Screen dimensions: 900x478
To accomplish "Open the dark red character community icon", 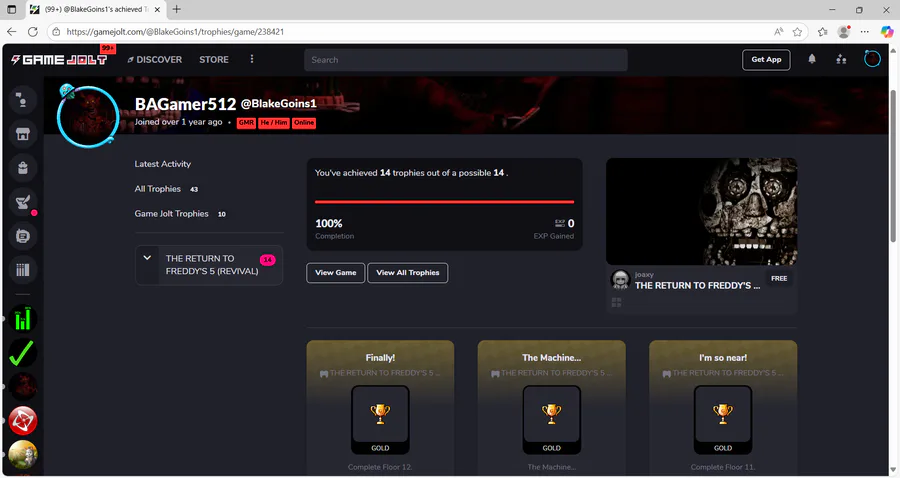I will tap(22, 387).
